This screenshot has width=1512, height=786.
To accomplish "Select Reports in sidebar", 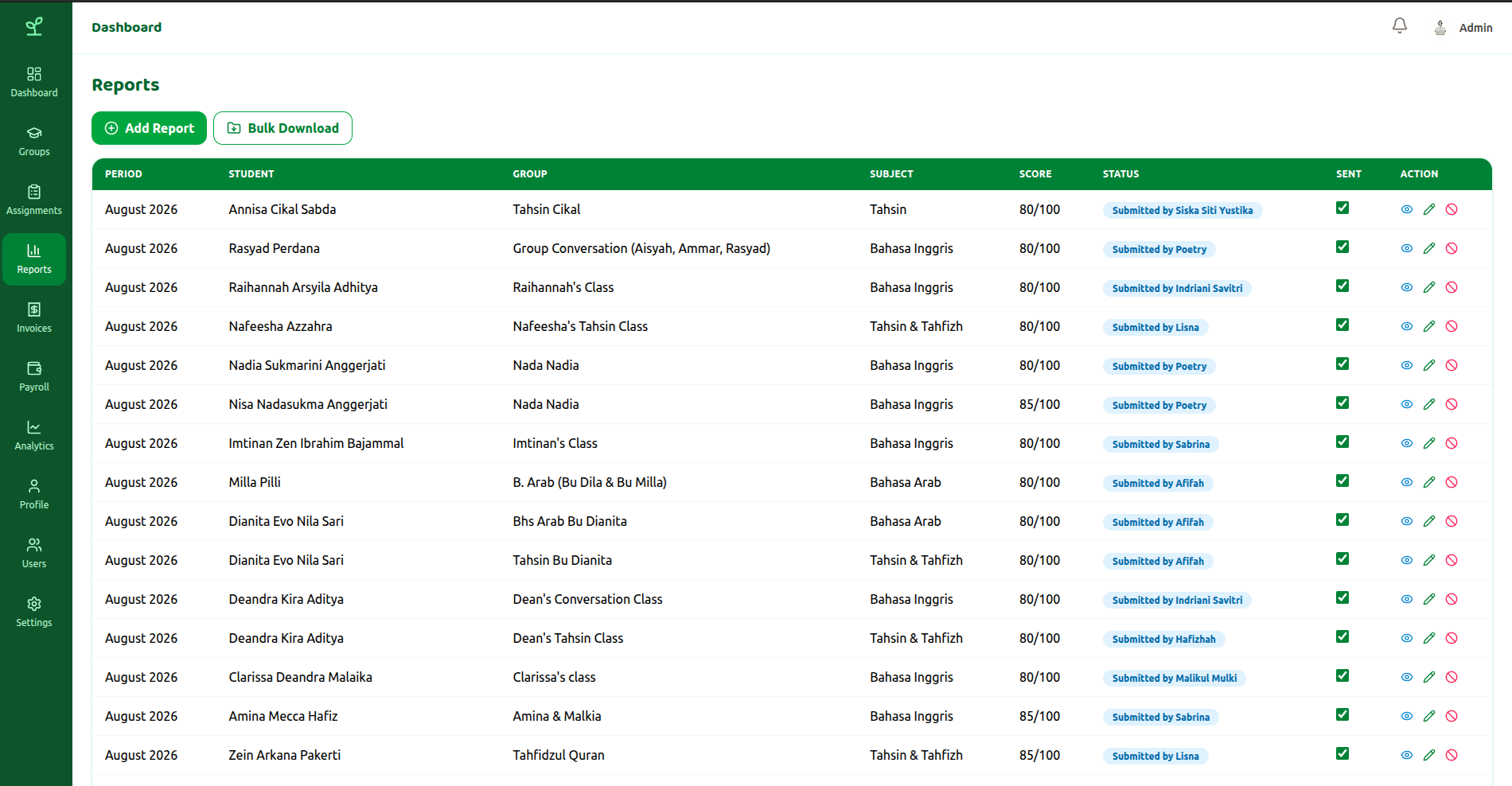I will pyautogui.click(x=34, y=259).
